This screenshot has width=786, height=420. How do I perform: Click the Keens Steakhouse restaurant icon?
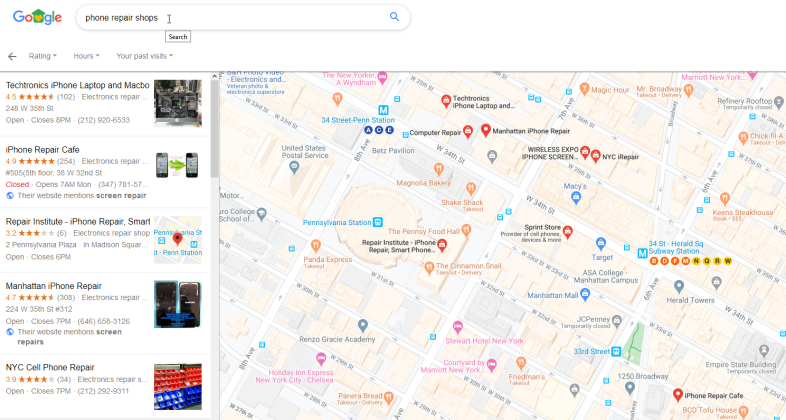pyautogui.click(x=724, y=198)
